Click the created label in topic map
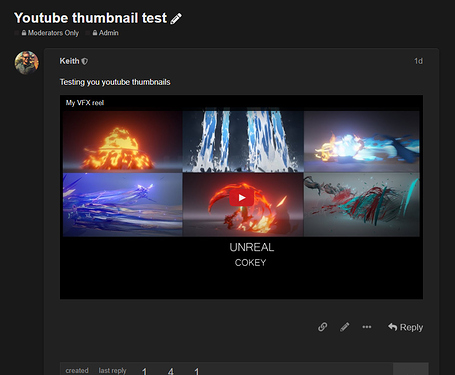Screen dimensions: 455x375 coord(77,371)
